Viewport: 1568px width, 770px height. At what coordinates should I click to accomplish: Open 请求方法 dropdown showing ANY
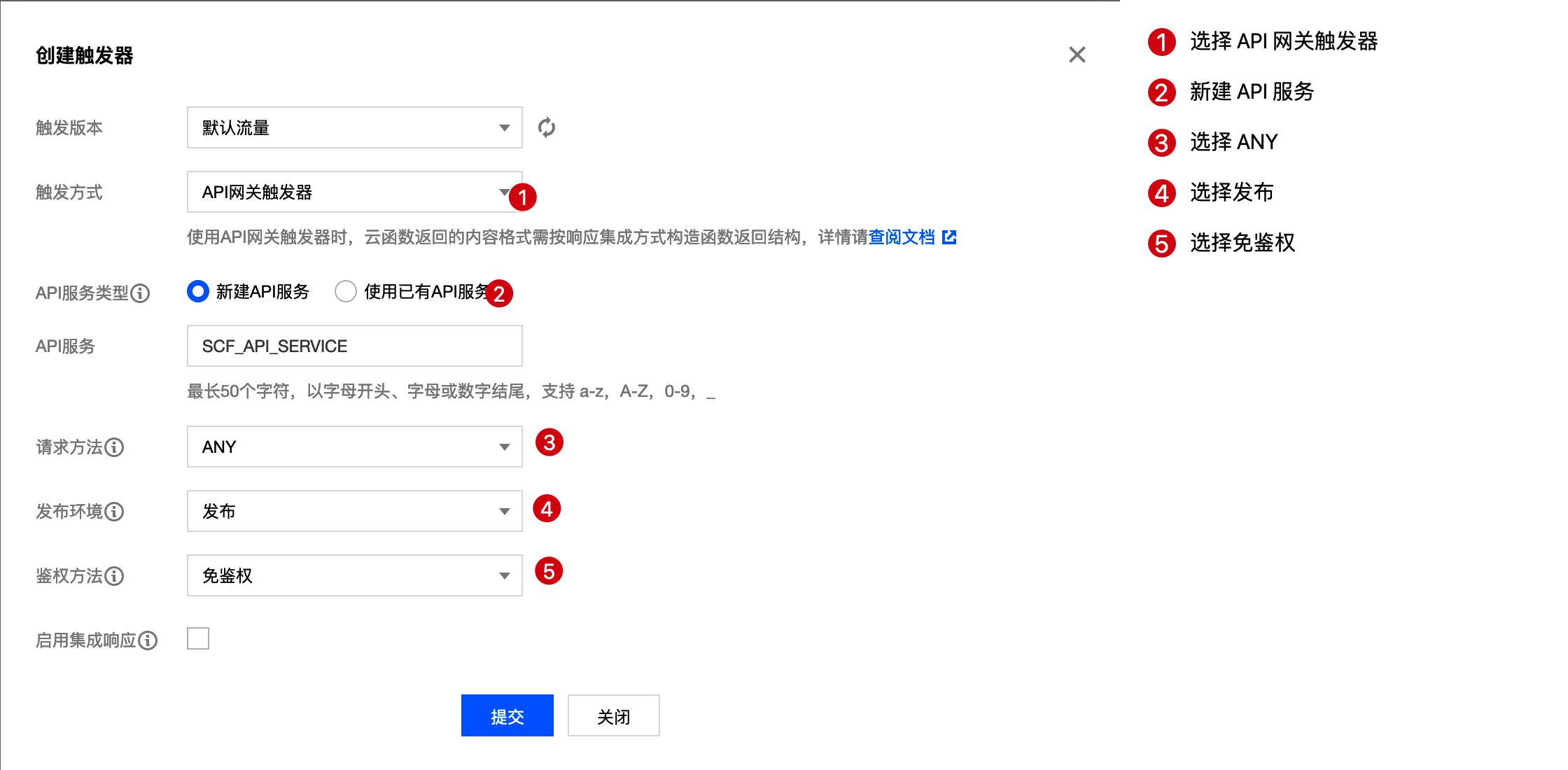point(355,447)
